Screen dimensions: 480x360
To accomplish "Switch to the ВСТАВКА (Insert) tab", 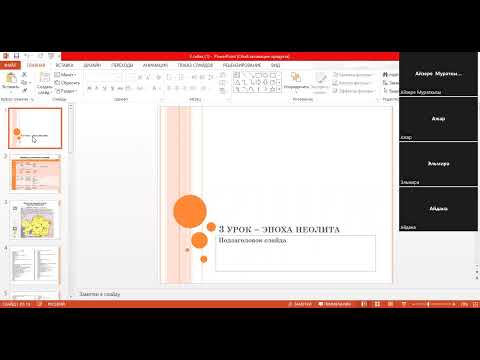I will (x=64, y=65).
